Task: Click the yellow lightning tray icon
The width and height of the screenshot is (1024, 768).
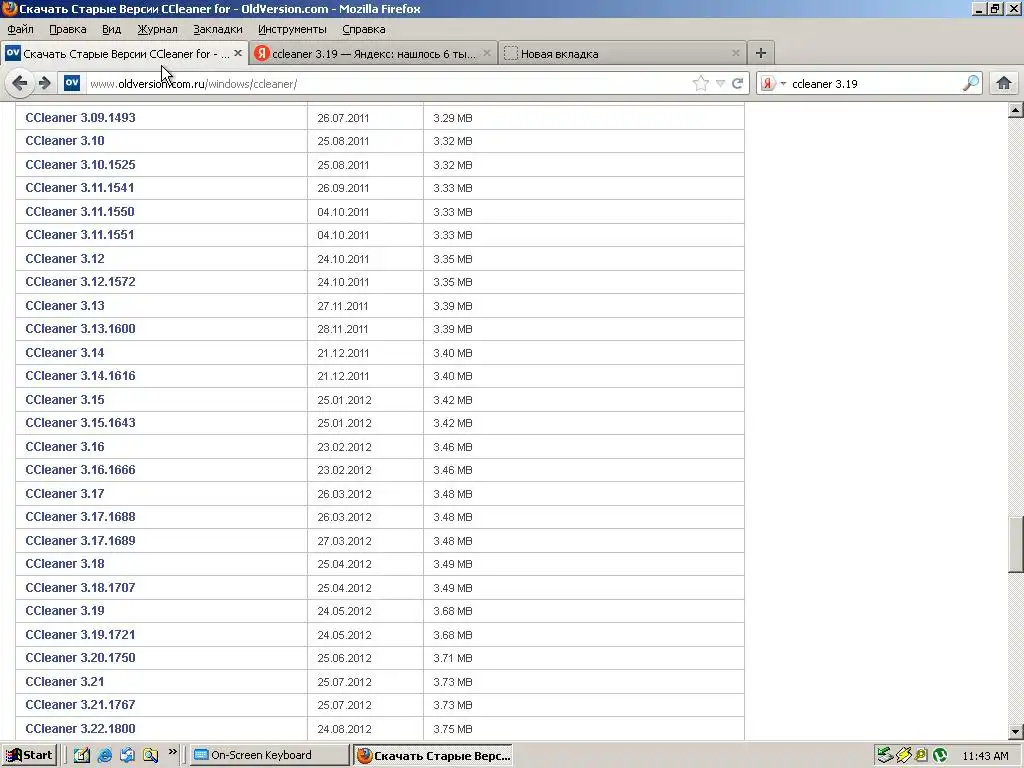Action: [903, 756]
